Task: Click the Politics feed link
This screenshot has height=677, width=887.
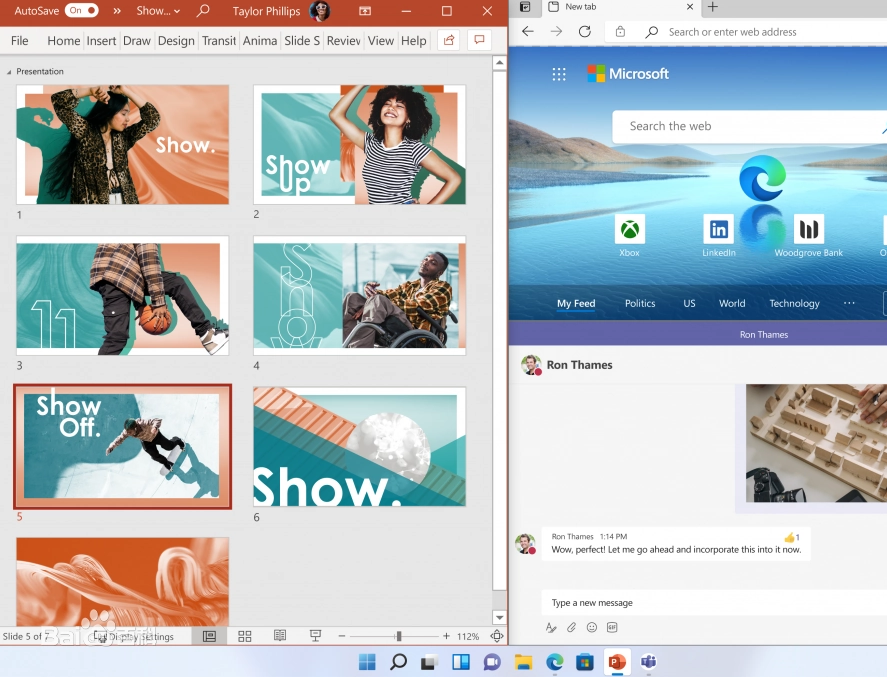Action: coord(640,304)
